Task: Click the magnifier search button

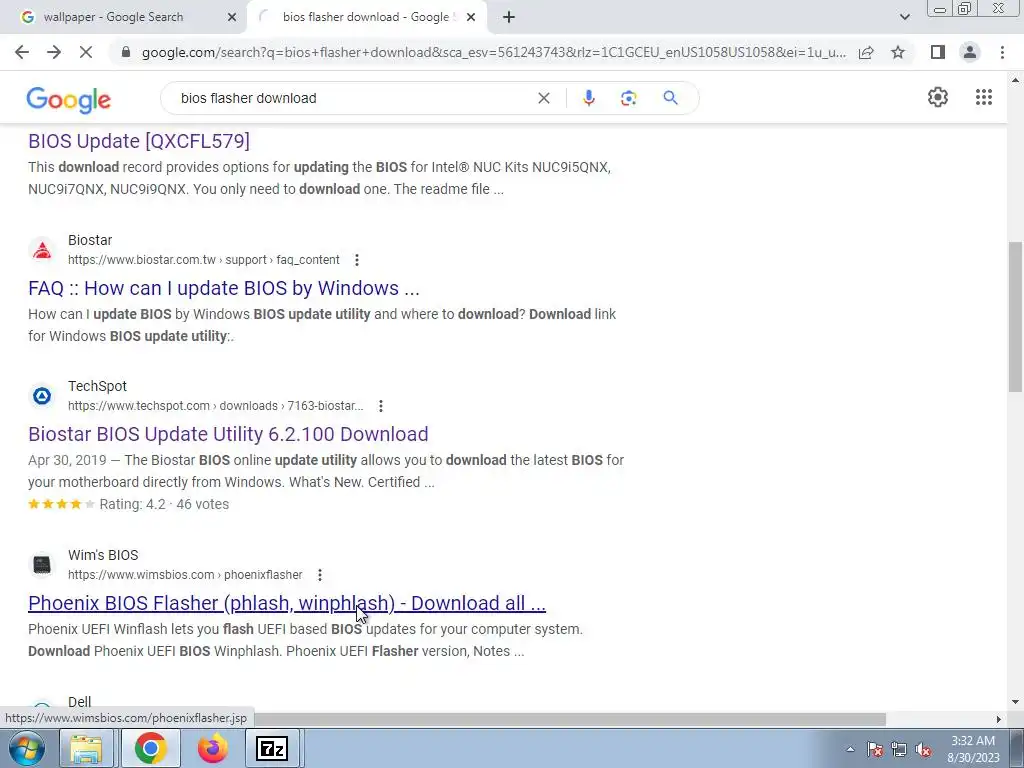Action: (670, 98)
